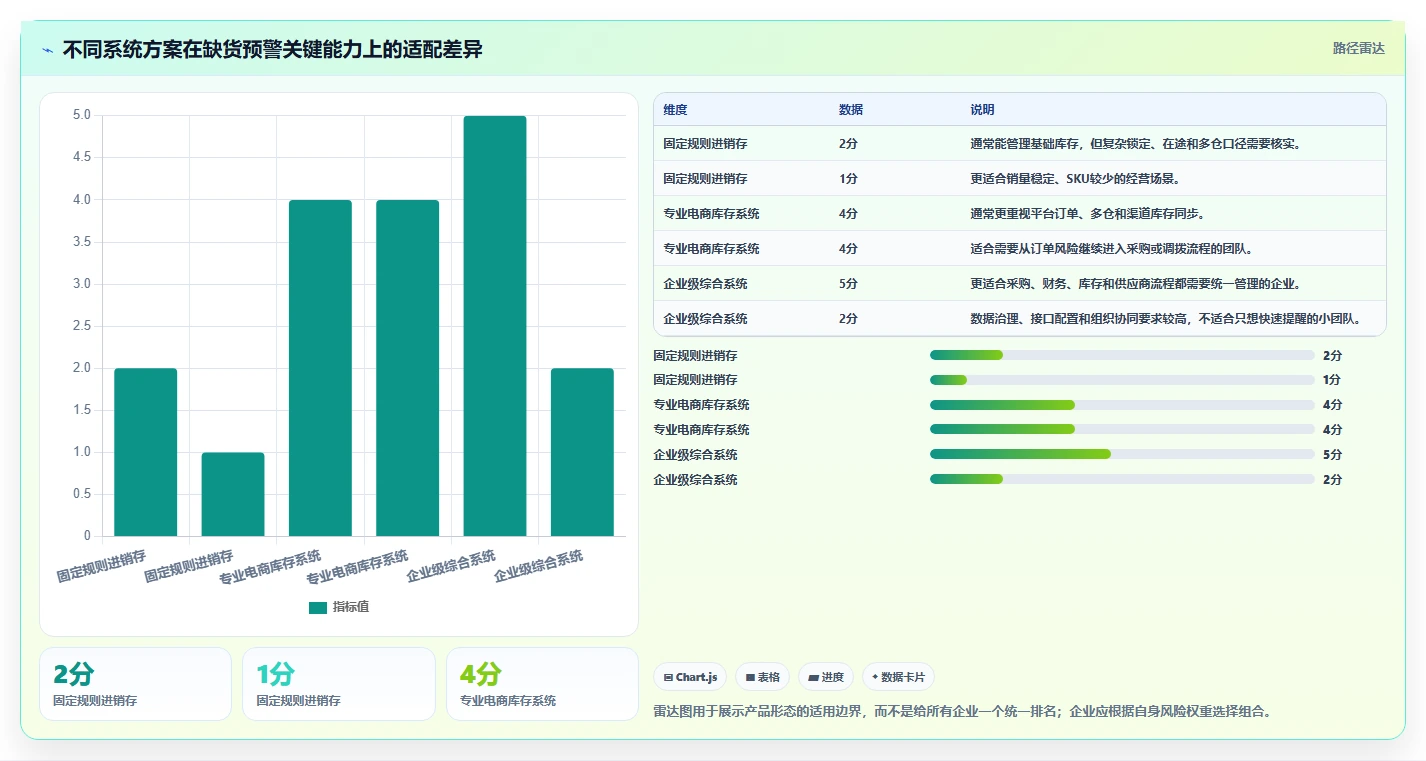The width and height of the screenshot is (1426, 761).
Task: Click the cell 更适合采购、财务、库存和供应商流程都需要统一管理的企业。
Action: point(1135,284)
